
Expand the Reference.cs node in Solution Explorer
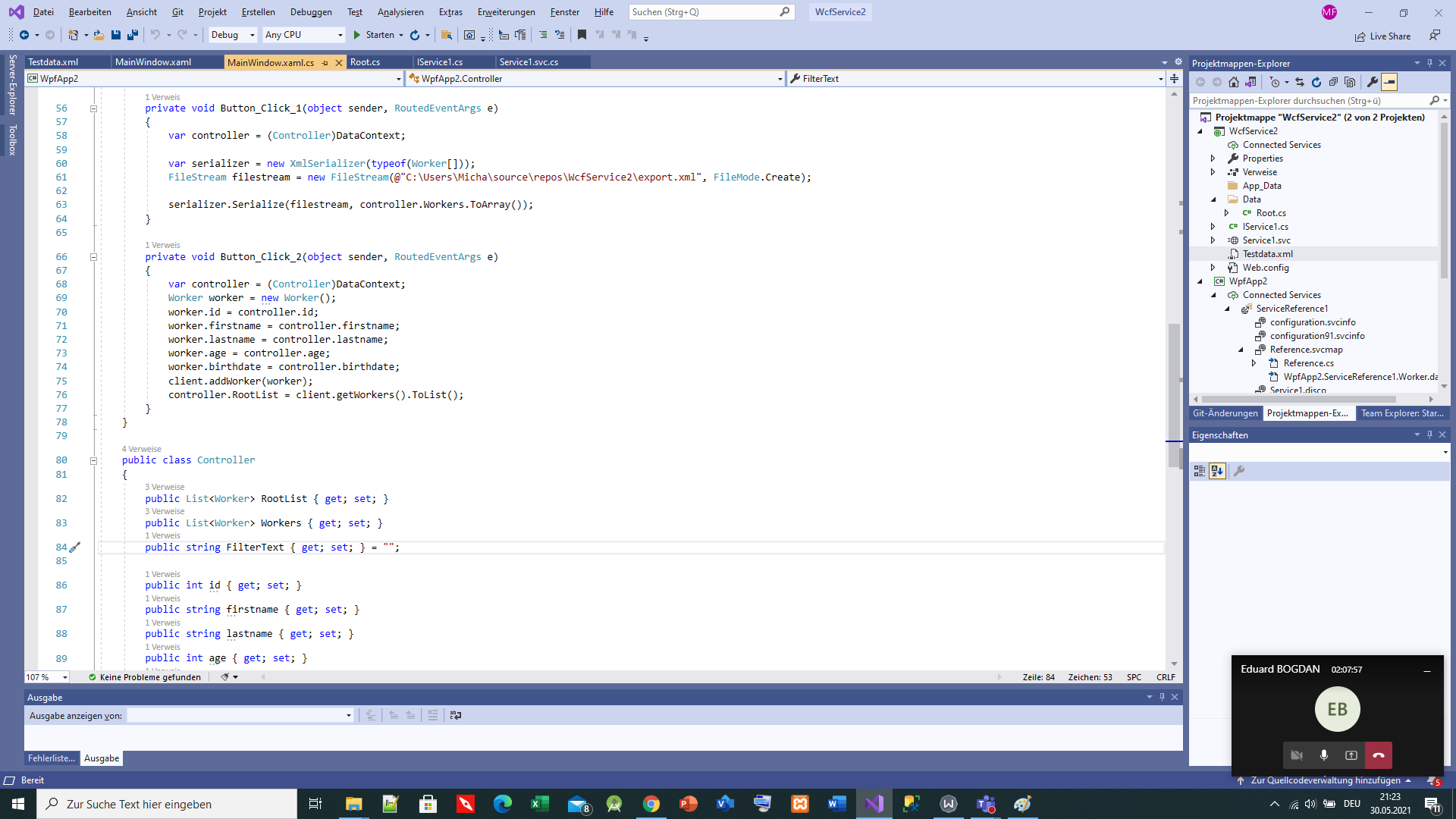(1255, 363)
